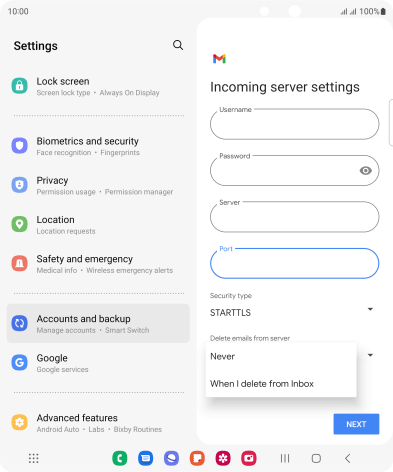
Task: Focus the Server input field
Action: click(294, 217)
